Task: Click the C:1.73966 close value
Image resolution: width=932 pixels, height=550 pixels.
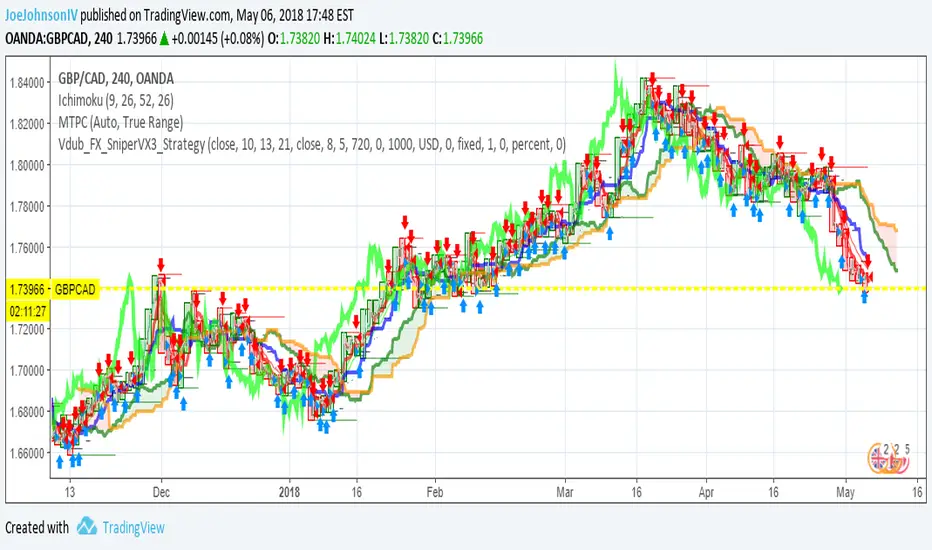Action: [x=458, y=39]
